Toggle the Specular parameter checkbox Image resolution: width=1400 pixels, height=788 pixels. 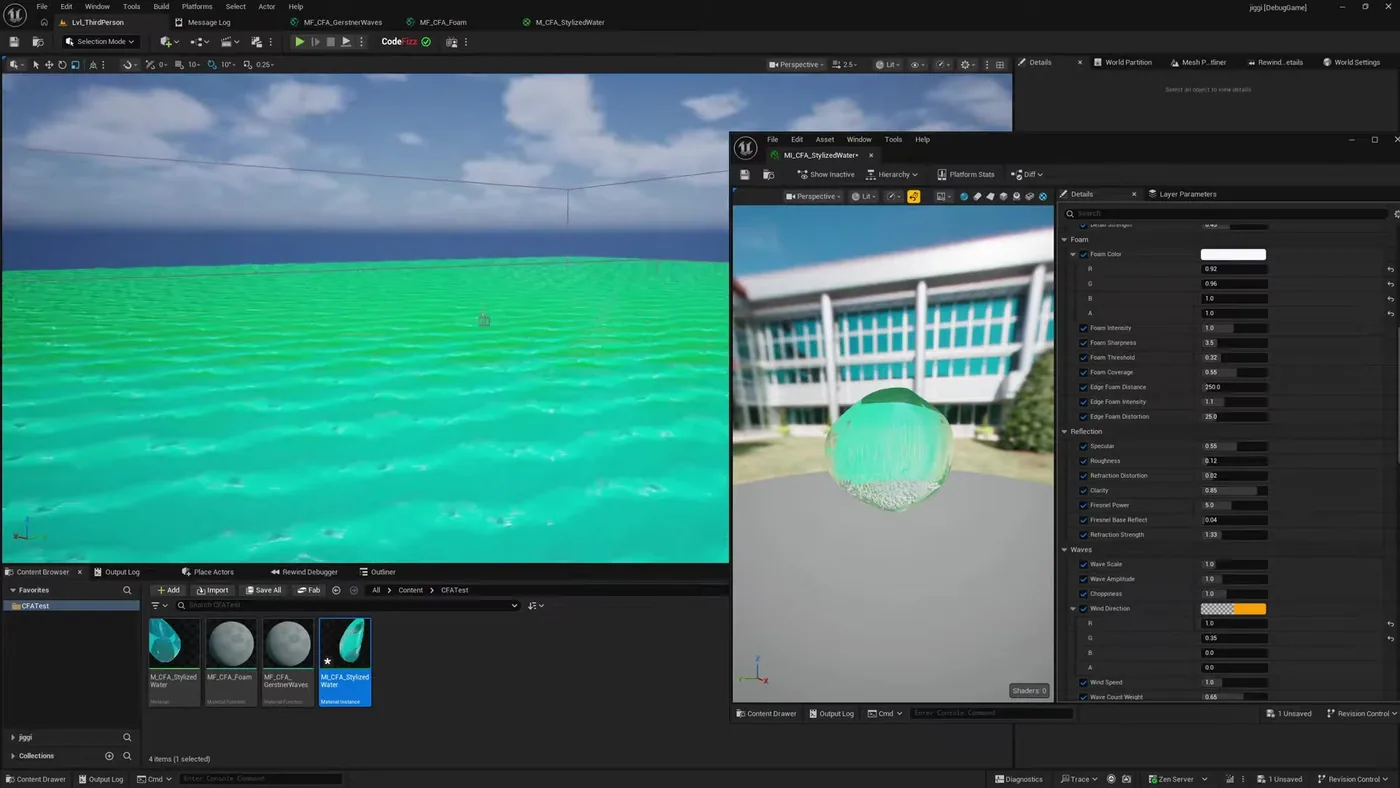[1083, 446]
